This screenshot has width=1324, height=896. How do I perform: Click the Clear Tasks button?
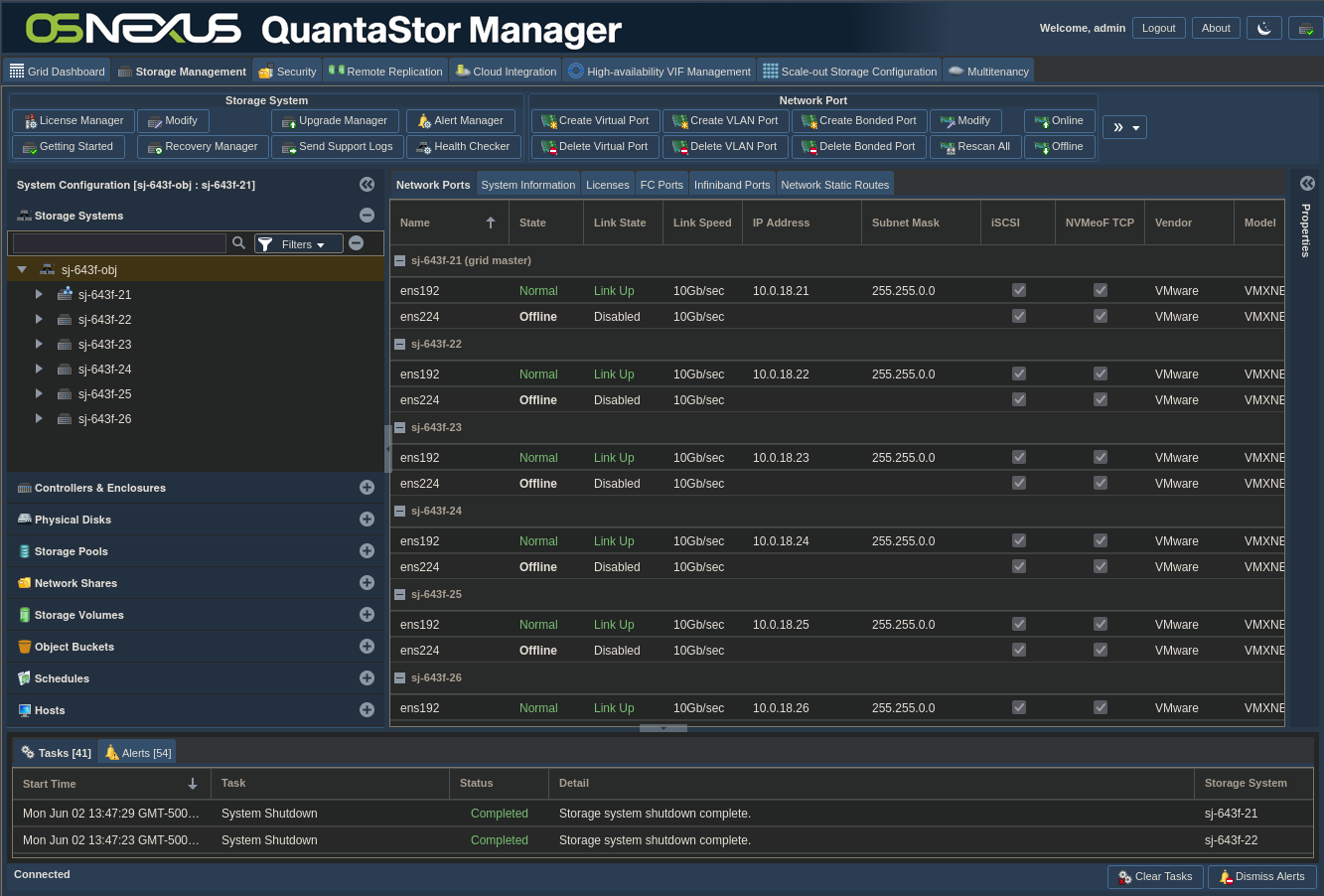pos(1154,876)
